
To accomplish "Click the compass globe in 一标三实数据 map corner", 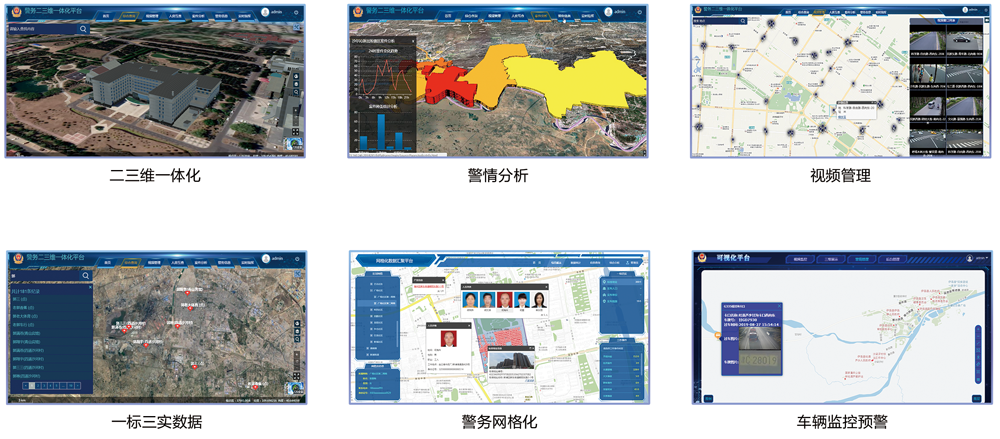I will (295, 390).
